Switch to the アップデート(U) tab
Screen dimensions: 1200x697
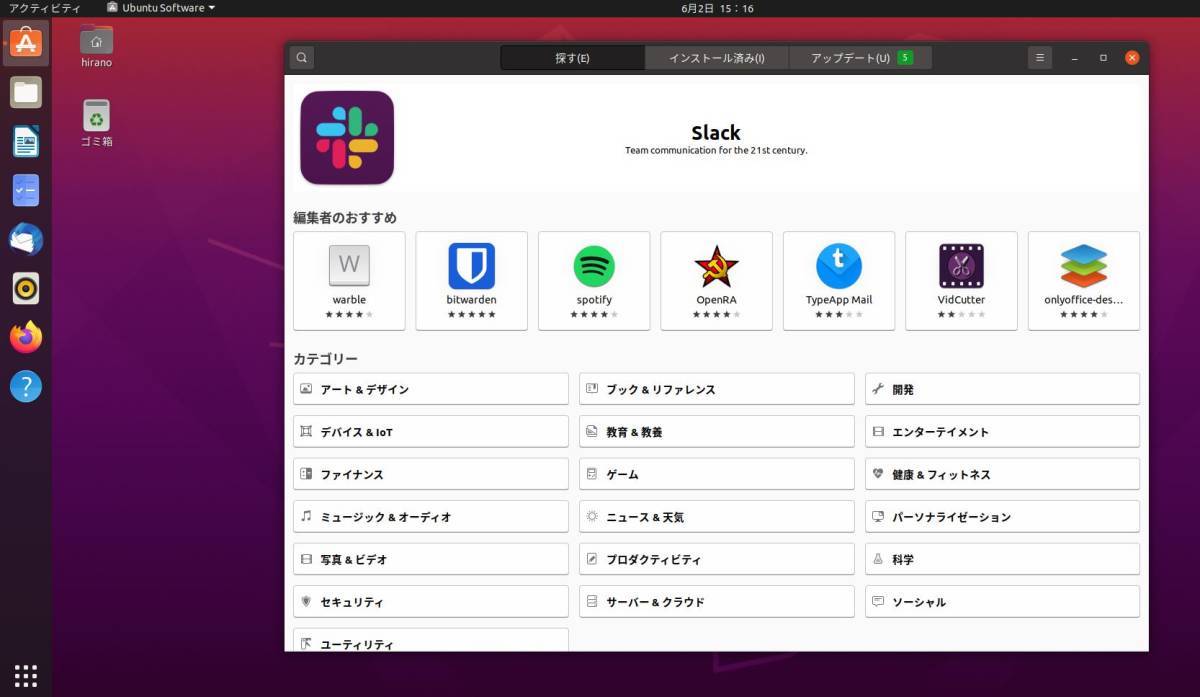point(860,58)
